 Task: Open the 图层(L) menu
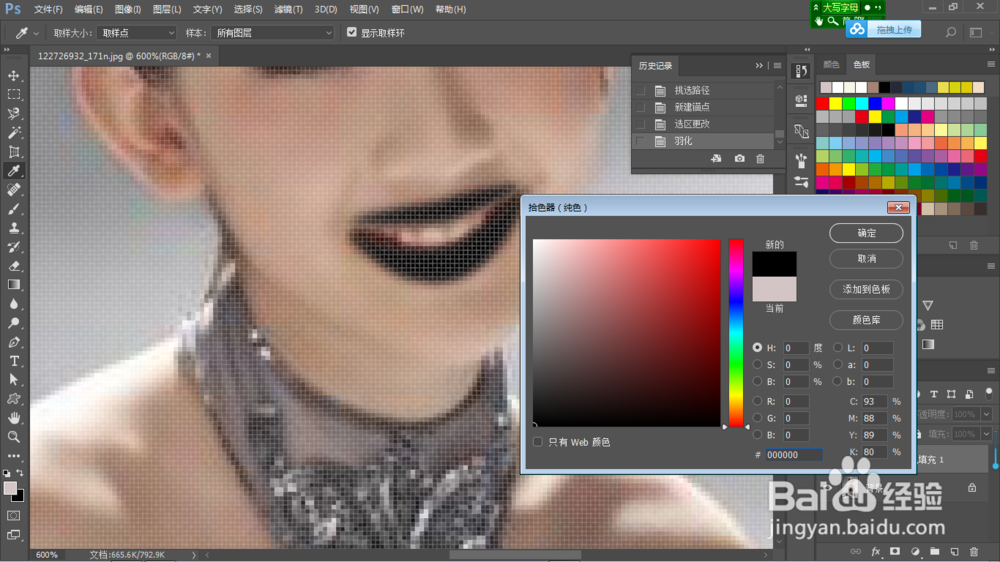point(167,10)
